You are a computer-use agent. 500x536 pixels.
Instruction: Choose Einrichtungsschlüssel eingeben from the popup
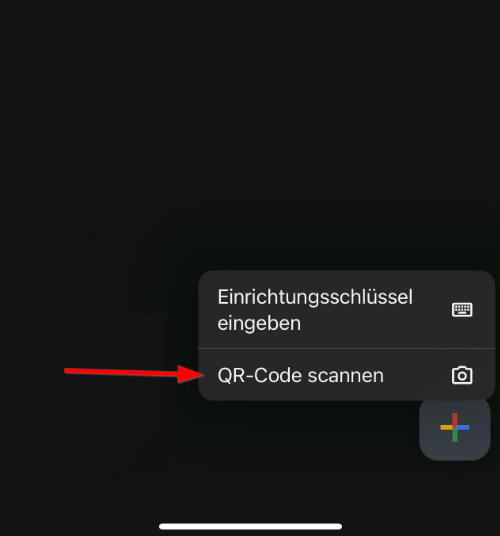pyautogui.click(x=347, y=309)
